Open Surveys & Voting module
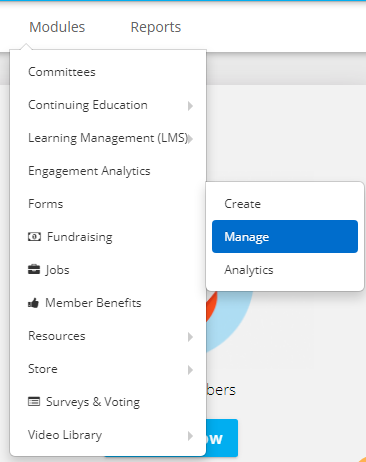Viewport: 366px width, 462px height. pos(93,402)
